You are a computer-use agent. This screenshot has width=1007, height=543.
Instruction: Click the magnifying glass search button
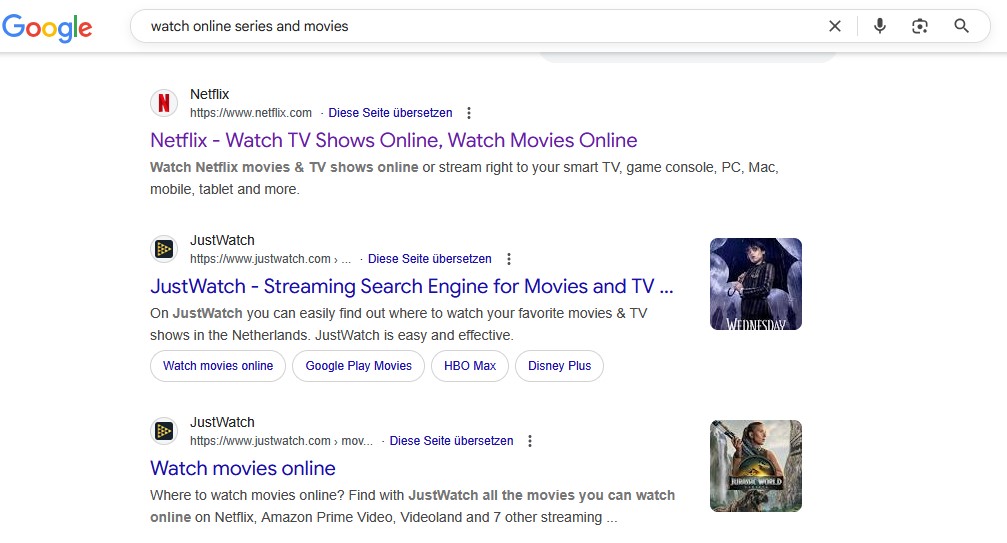pos(961,26)
